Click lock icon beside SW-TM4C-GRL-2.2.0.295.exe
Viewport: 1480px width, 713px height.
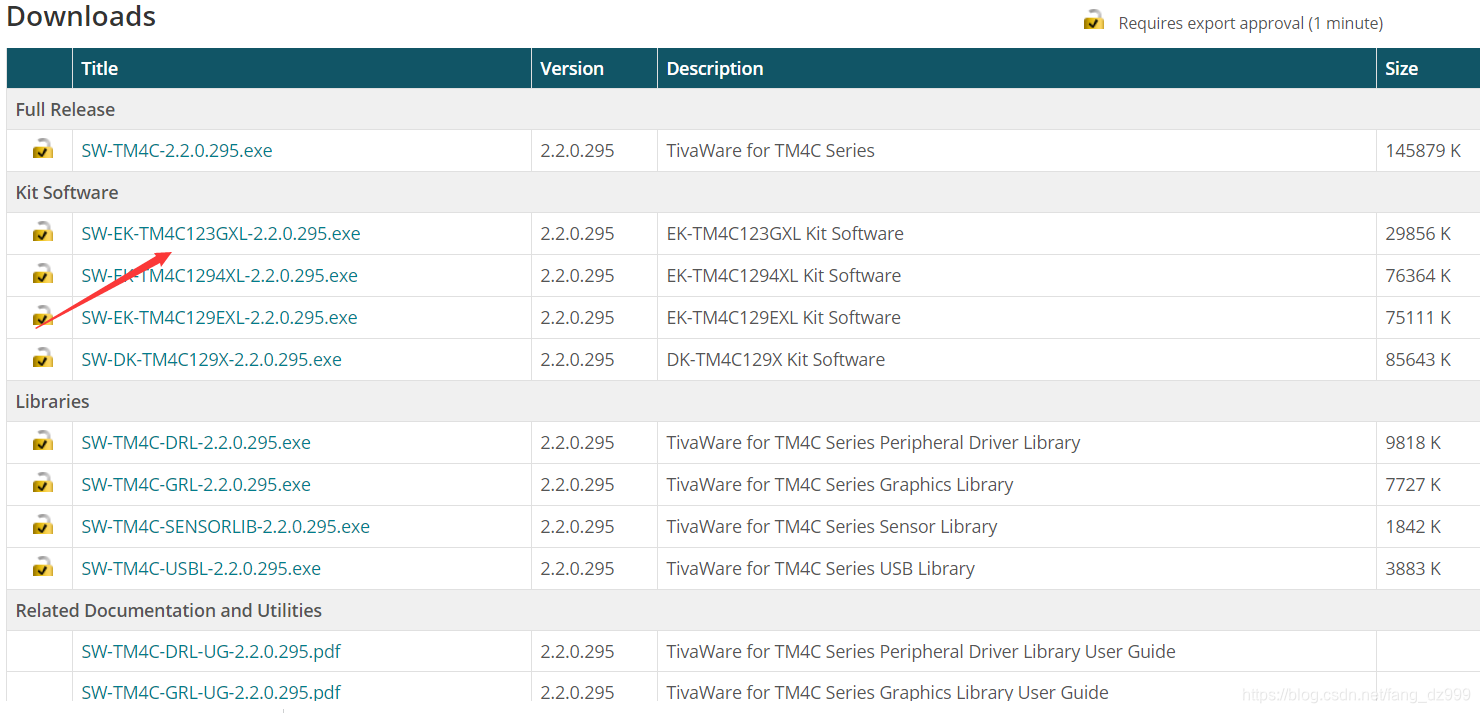click(42, 484)
